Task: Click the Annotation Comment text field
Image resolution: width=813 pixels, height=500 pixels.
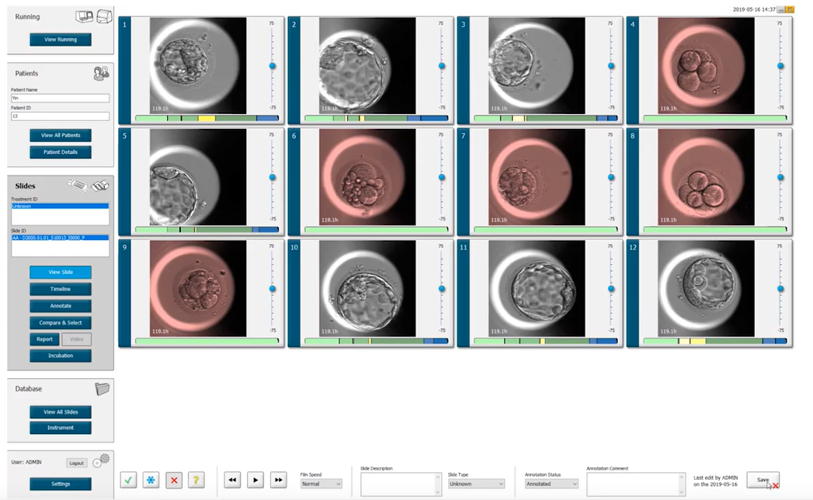Action: pos(635,483)
